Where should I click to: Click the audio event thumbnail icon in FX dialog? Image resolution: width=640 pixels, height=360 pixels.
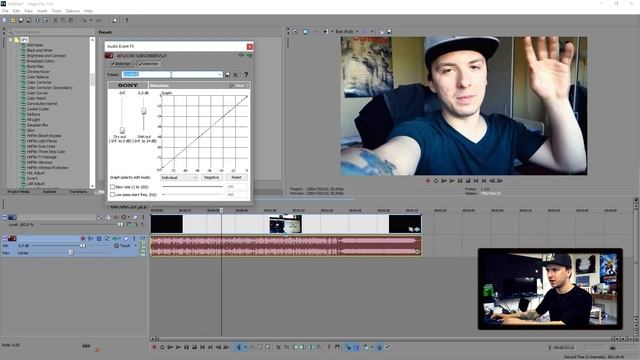tap(109, 56)
